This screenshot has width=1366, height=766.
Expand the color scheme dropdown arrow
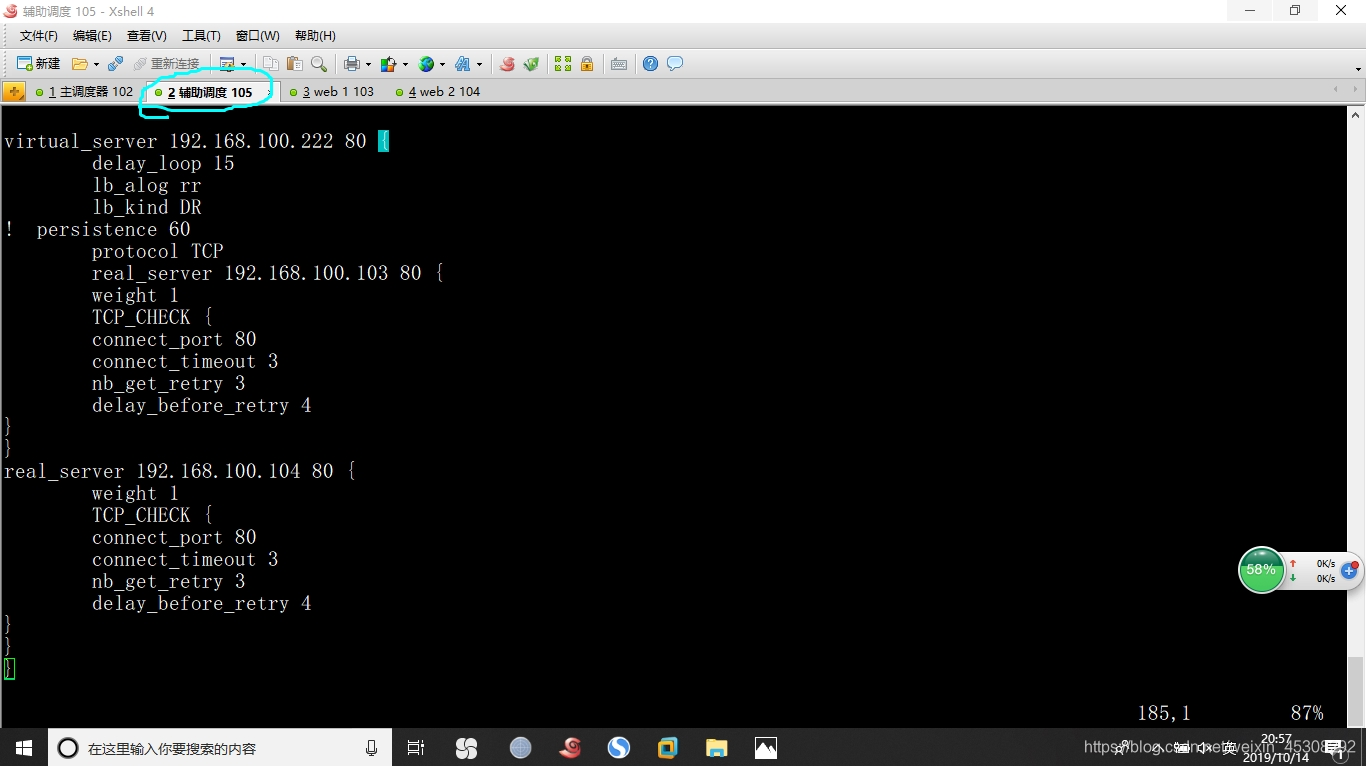(x=405, y=64)
